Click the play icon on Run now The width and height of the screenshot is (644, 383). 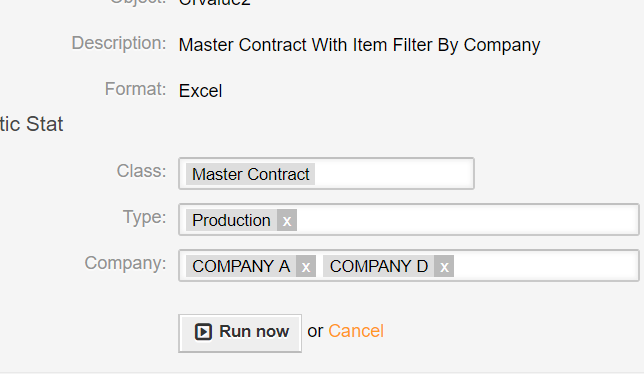[203, 332]
